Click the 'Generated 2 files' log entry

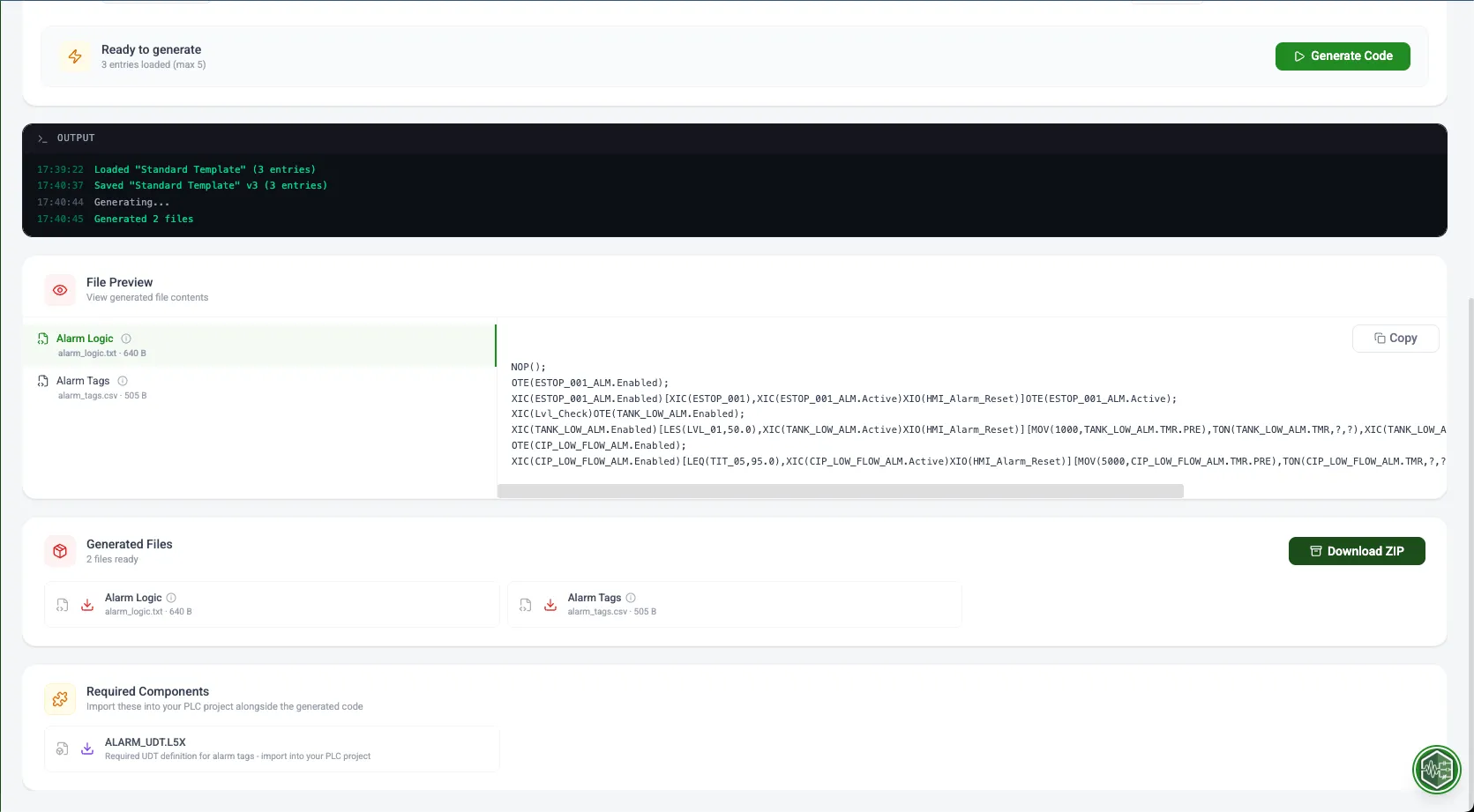(144, 219)
